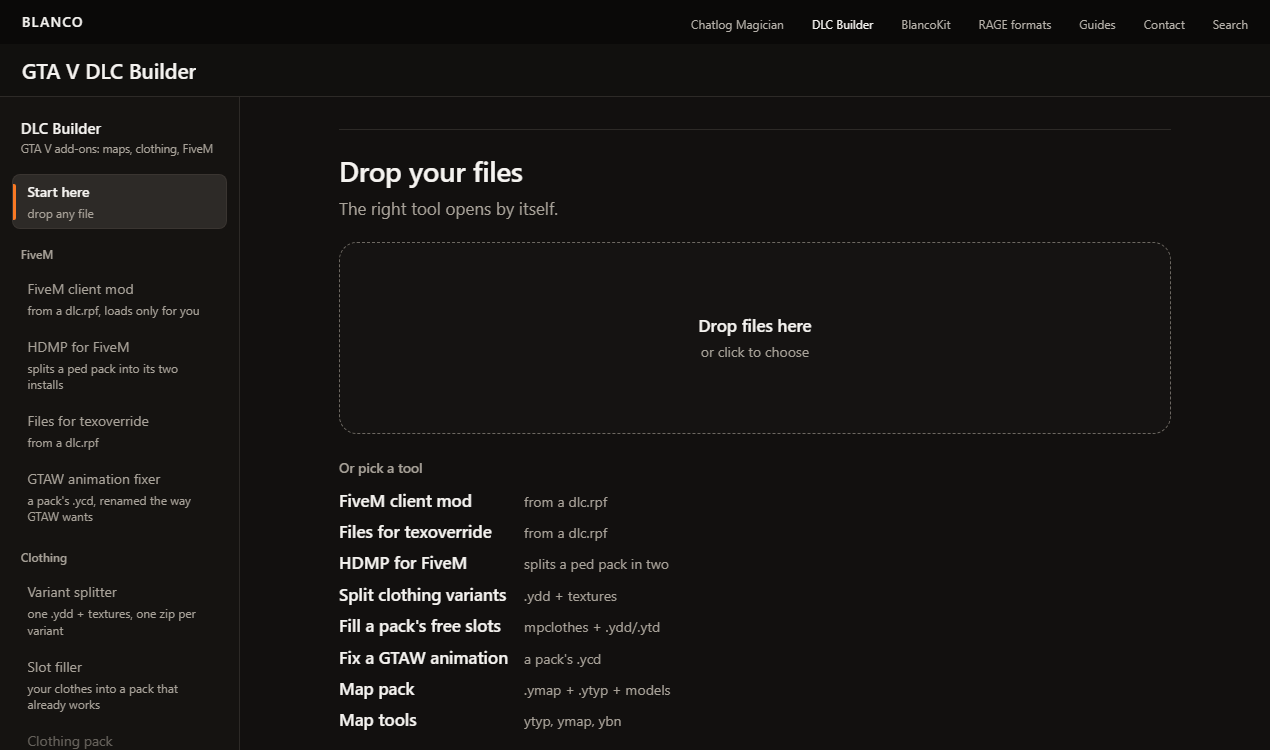Pick the Fill a pack's free slots tool
The image size is (1270, 750).
tap(420, 626)
